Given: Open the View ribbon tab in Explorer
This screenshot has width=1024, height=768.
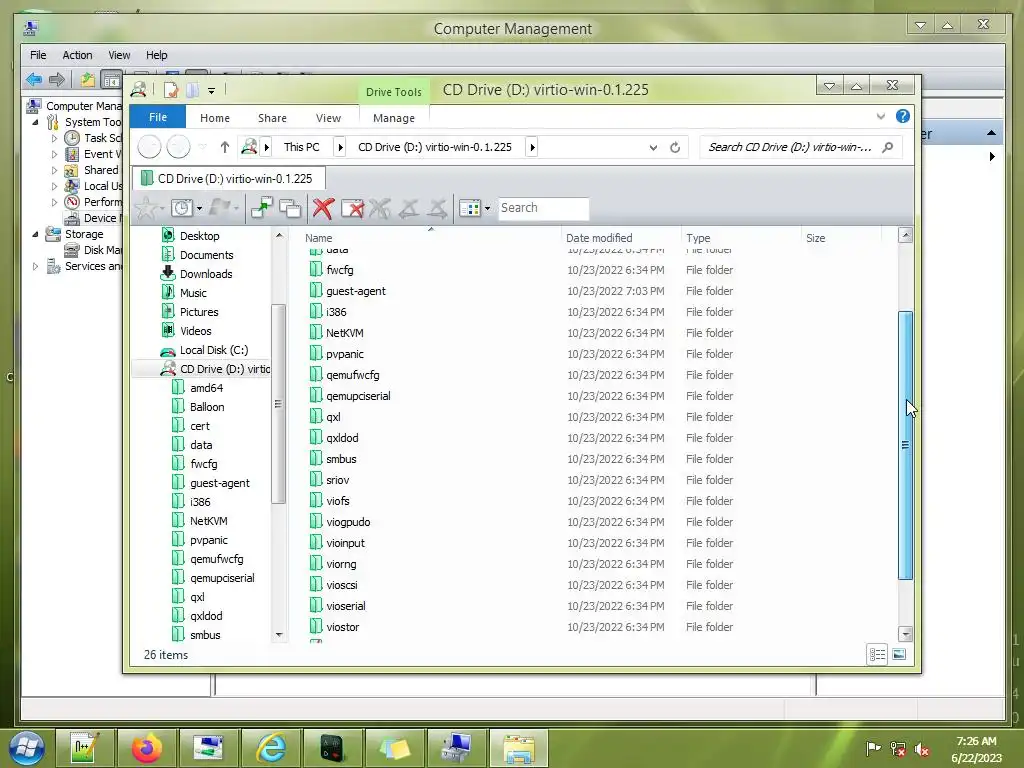Looking at the screenshot, I should (328, 118).
